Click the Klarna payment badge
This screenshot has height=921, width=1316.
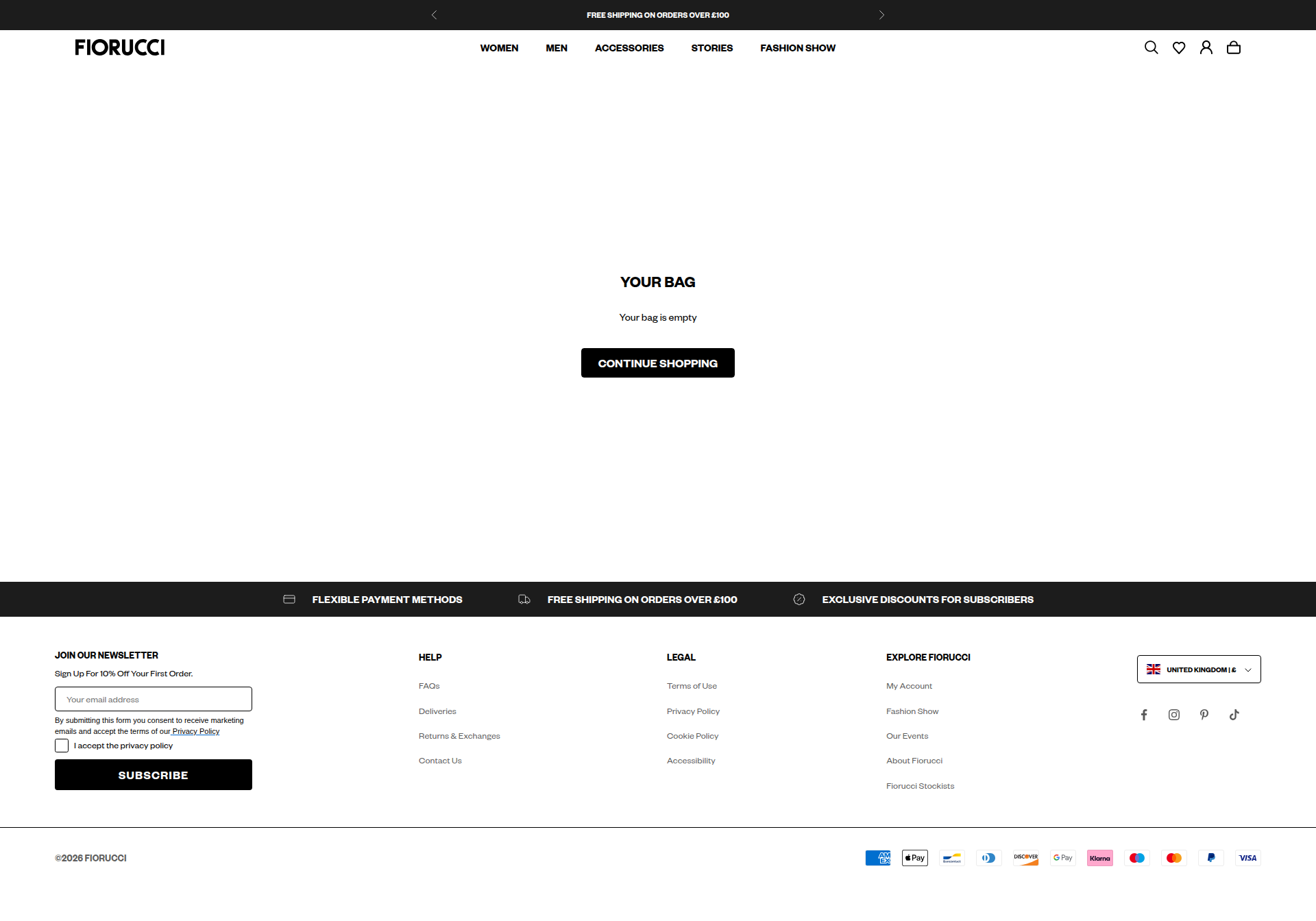click(1099, 857)
